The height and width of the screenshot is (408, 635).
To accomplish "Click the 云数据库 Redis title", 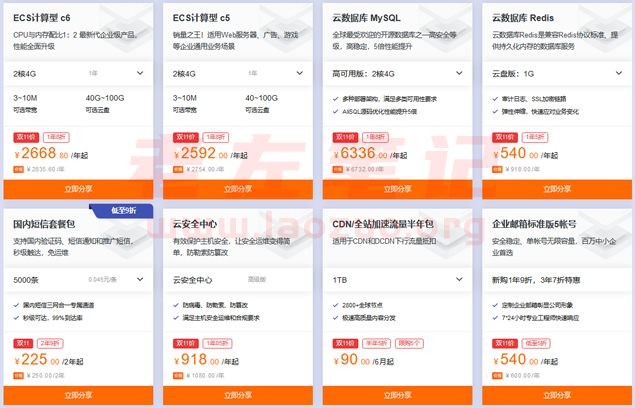I will pyautogui.click(x=523, y=18).
